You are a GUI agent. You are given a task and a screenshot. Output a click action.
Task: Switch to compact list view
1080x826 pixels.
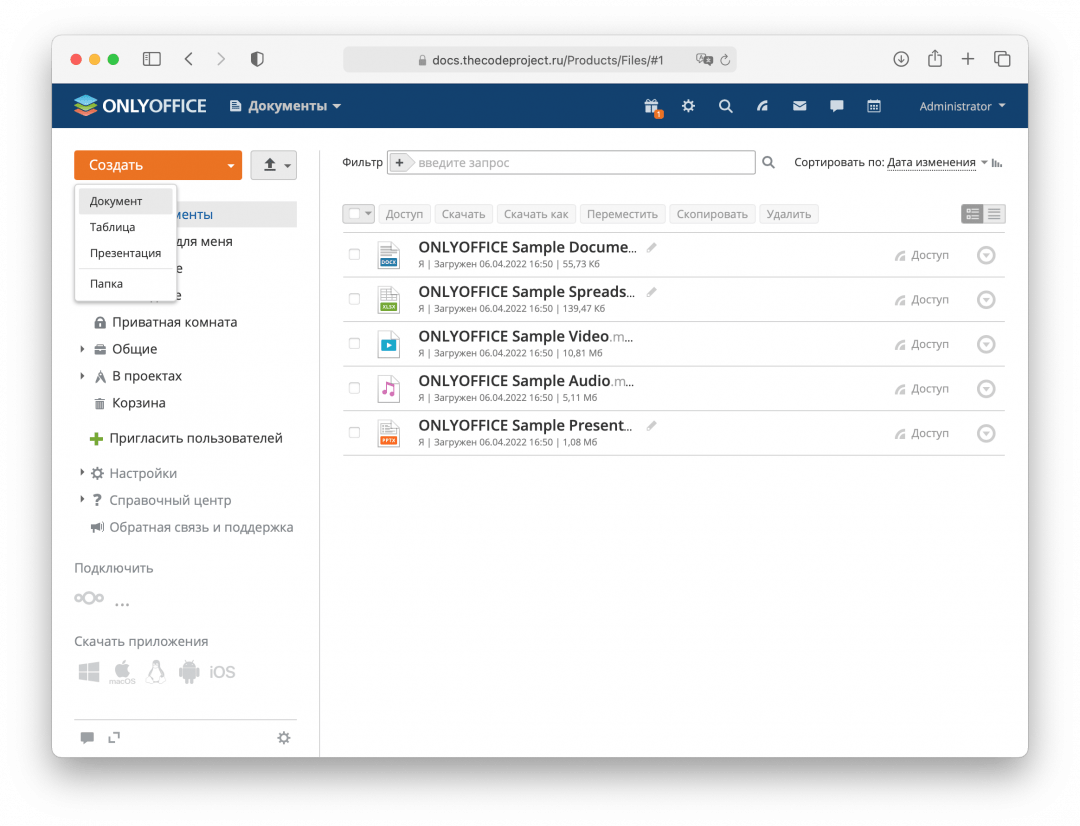[994, 214]
